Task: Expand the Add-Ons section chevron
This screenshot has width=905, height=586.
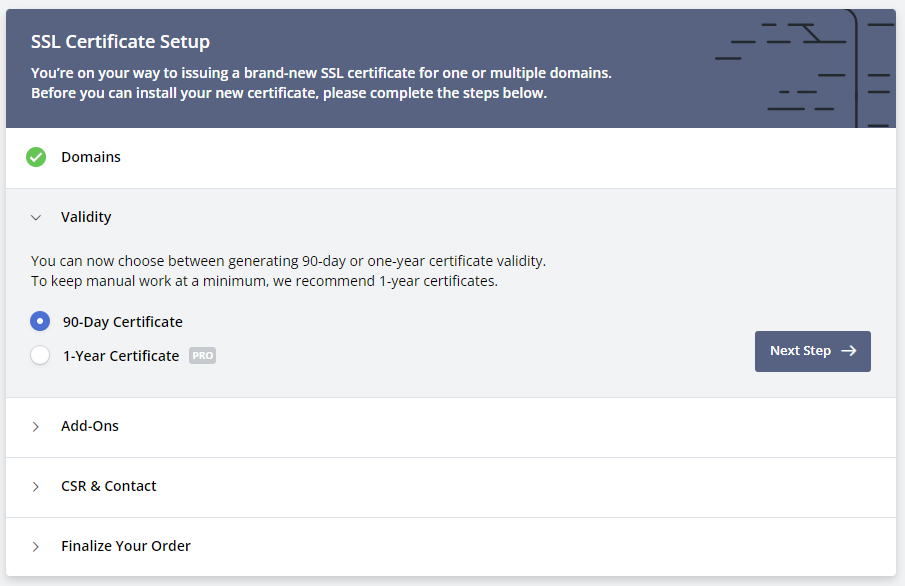Action: point(36,427)
